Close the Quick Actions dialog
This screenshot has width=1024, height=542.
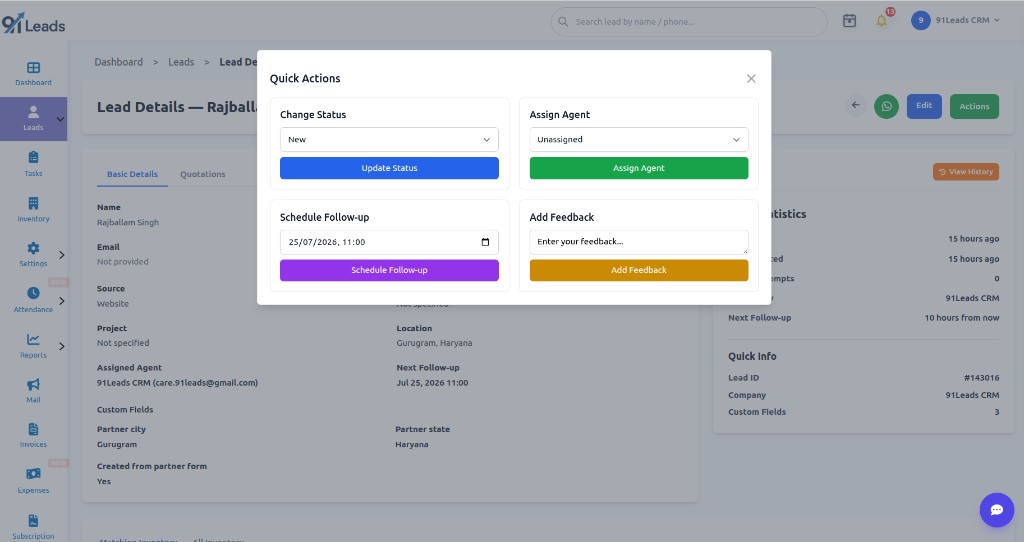(751, 78)
